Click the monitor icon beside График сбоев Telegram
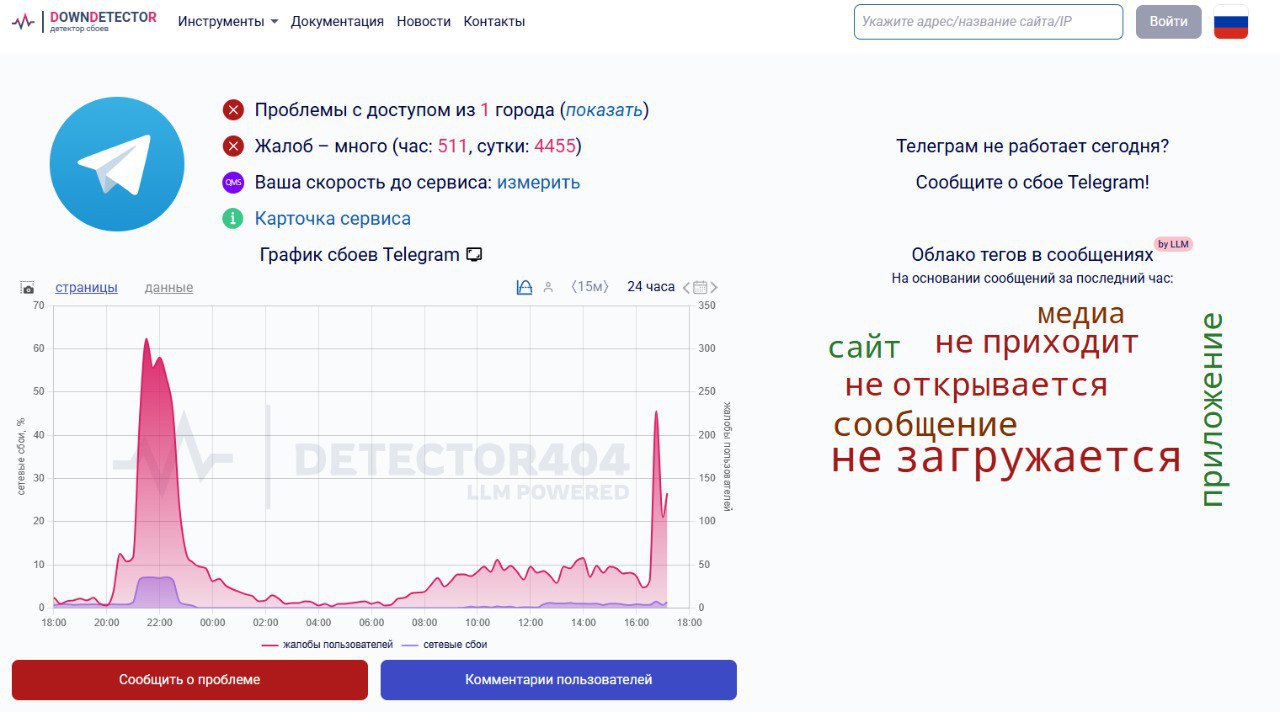 click(474, 255)
